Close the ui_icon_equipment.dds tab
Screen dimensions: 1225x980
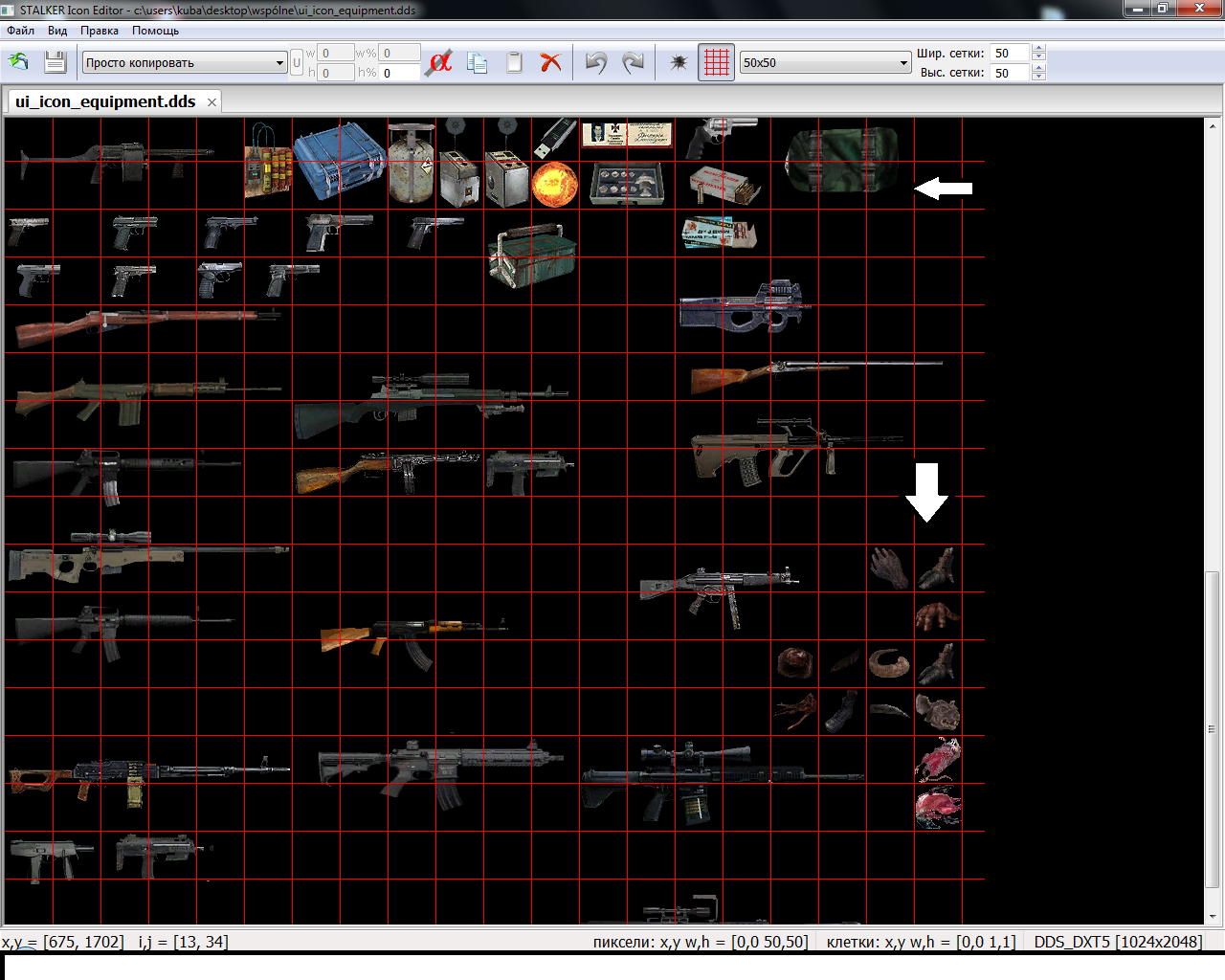click(x=212, y=102)
